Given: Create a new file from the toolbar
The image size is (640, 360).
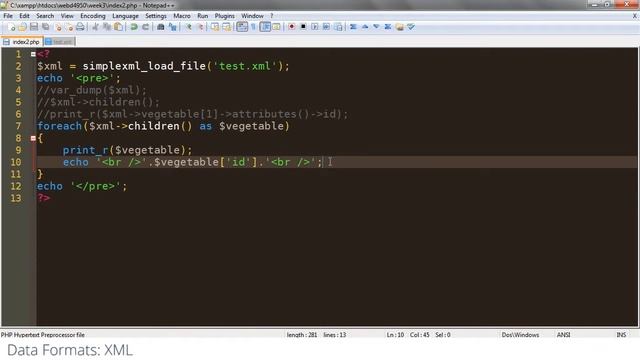Looking at the screenshot, I should (11, 27).
